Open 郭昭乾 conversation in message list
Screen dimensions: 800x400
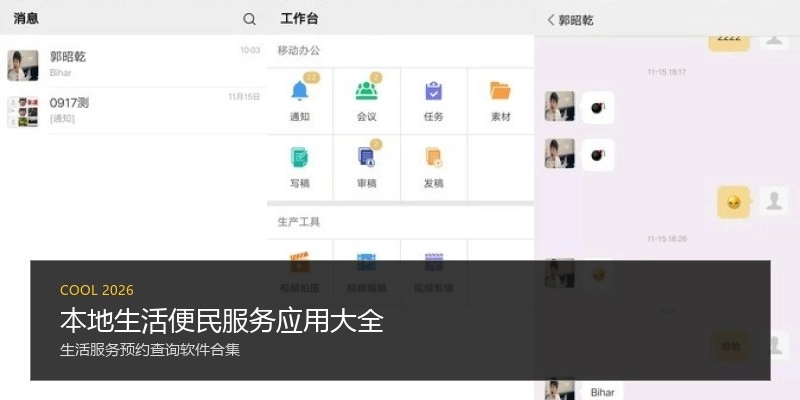point(134,64)
